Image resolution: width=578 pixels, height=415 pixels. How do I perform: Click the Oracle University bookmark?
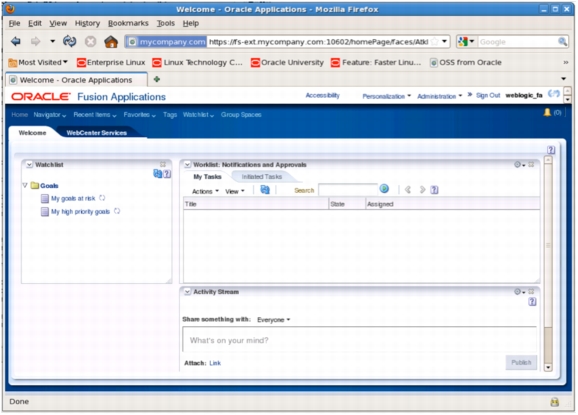[287, 62]
